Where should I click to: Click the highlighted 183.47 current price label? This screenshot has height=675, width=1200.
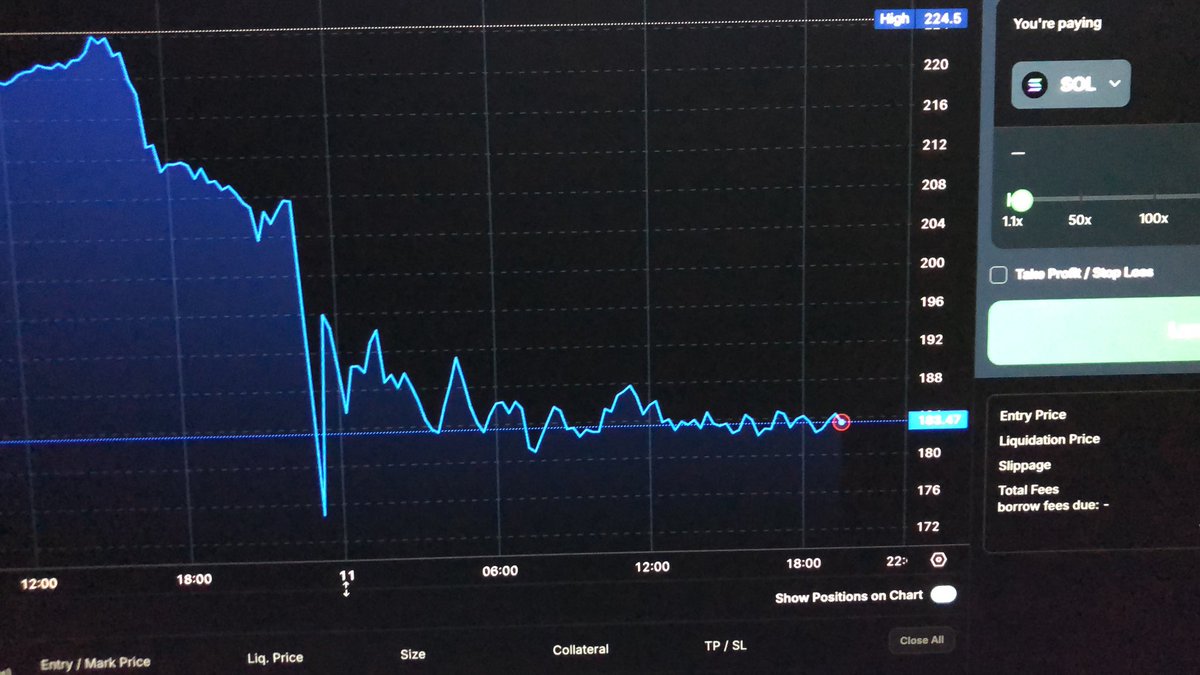coord(938,420)
